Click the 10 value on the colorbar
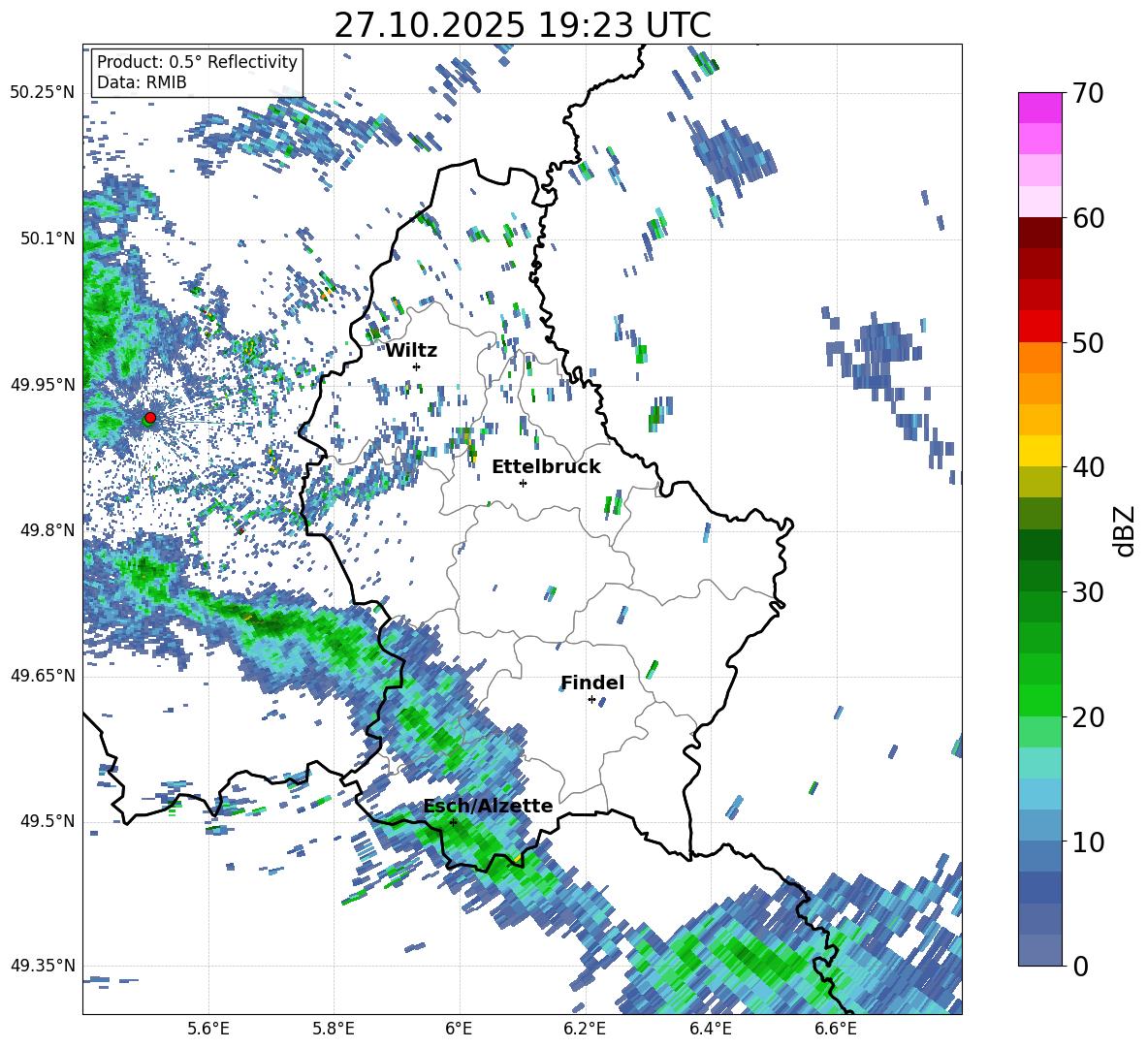1148x1048 pixels. (1088, 842)
